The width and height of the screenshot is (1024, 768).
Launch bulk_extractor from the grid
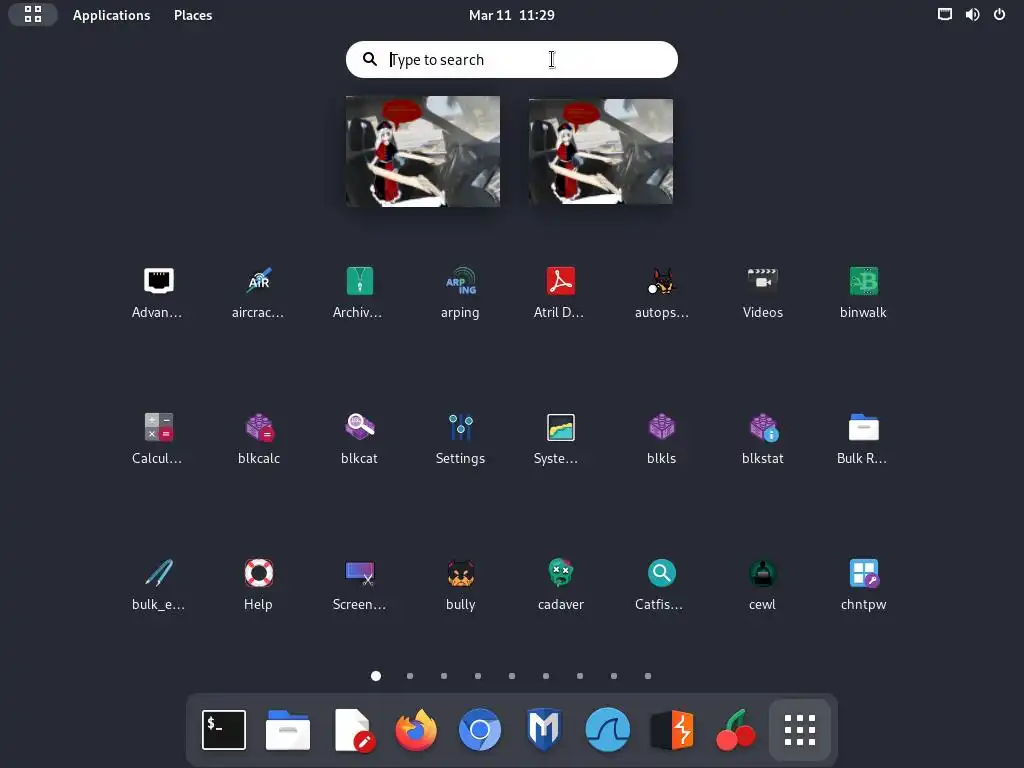pos(158,573)
